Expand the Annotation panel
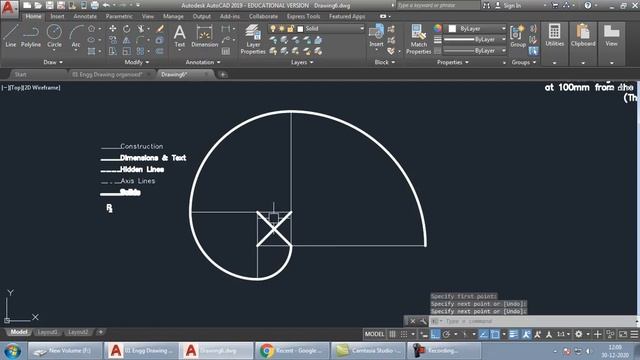The image size is (640, 360). (x=203, y=62)
